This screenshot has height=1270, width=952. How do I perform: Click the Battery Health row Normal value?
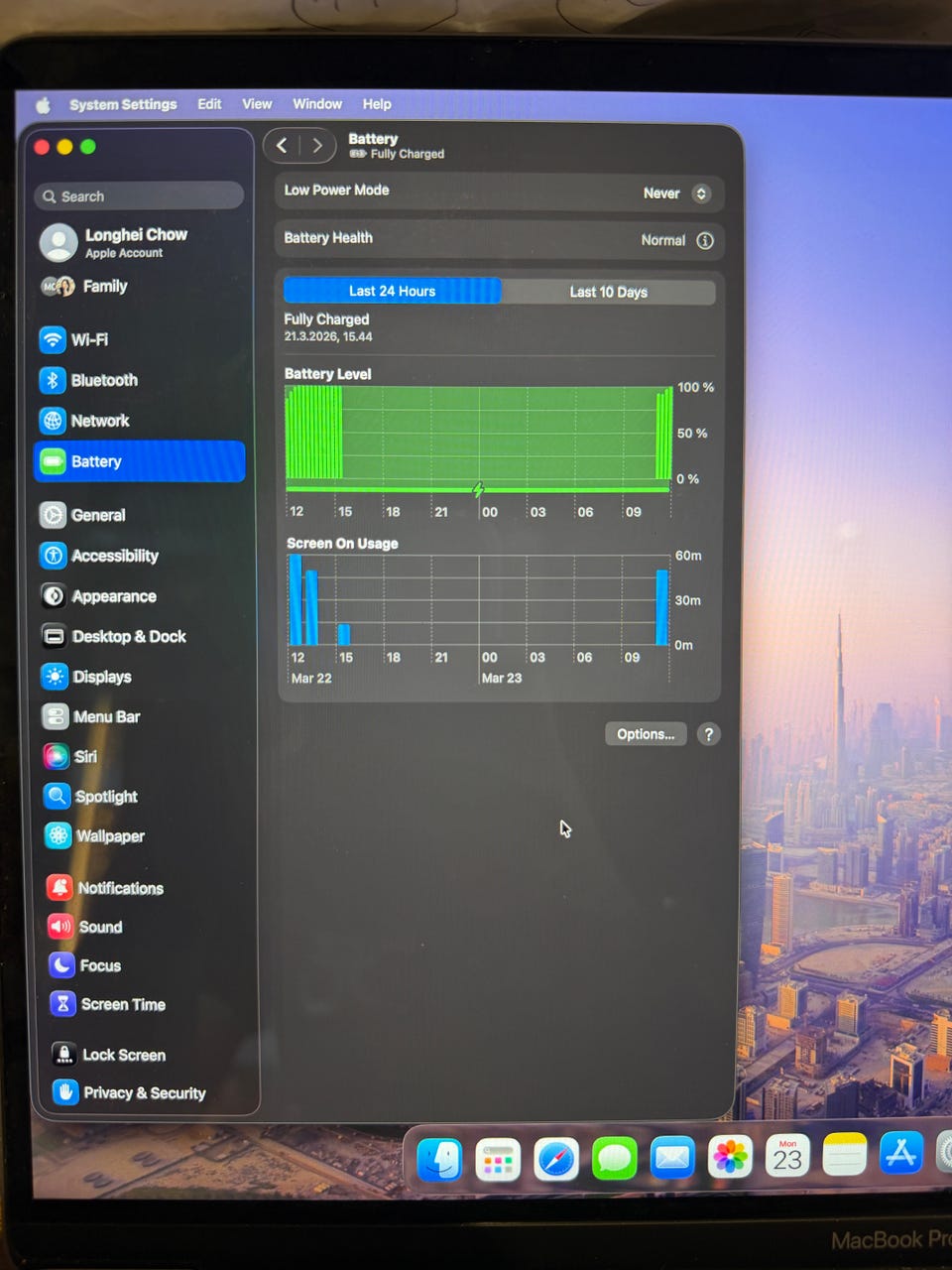point(662,240)
